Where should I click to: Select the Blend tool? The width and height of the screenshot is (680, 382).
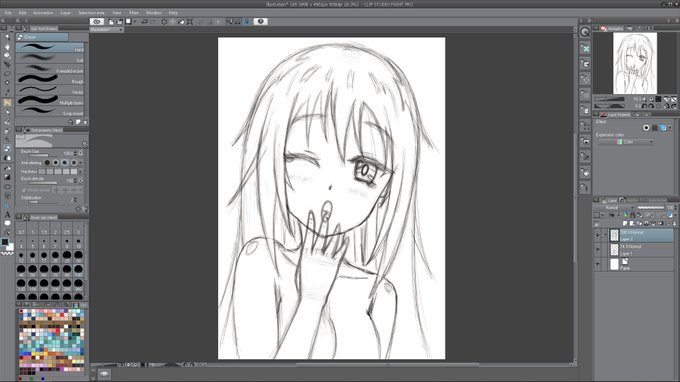tap(7, 158)
